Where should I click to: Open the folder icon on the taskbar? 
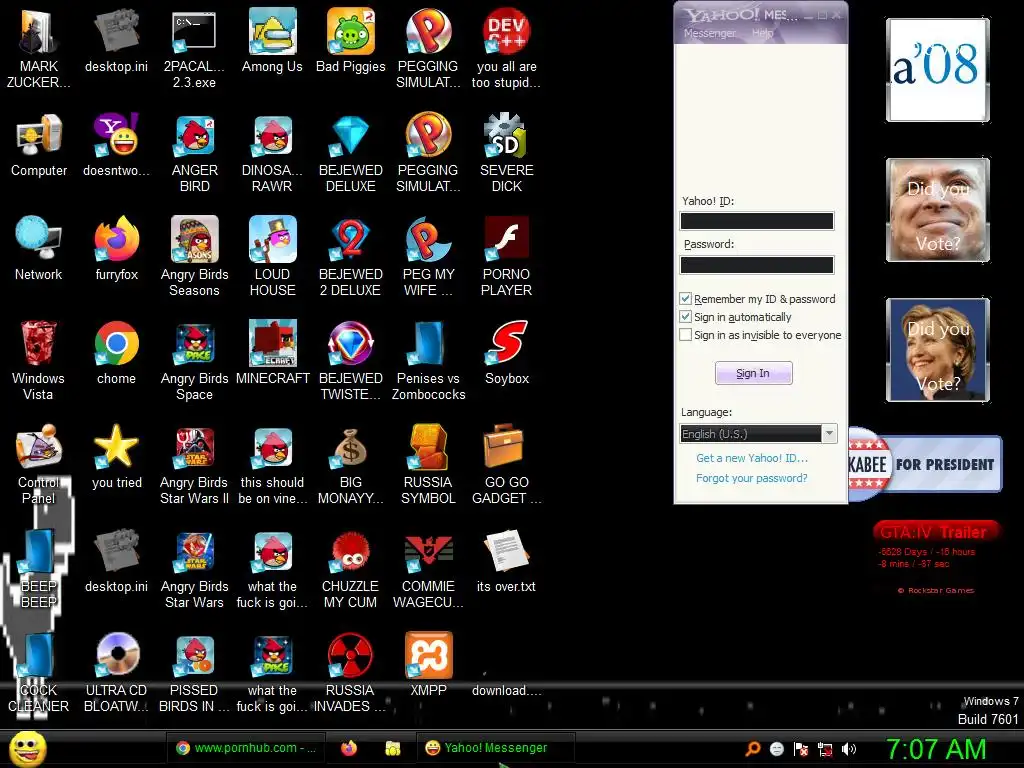click(392, 748)
